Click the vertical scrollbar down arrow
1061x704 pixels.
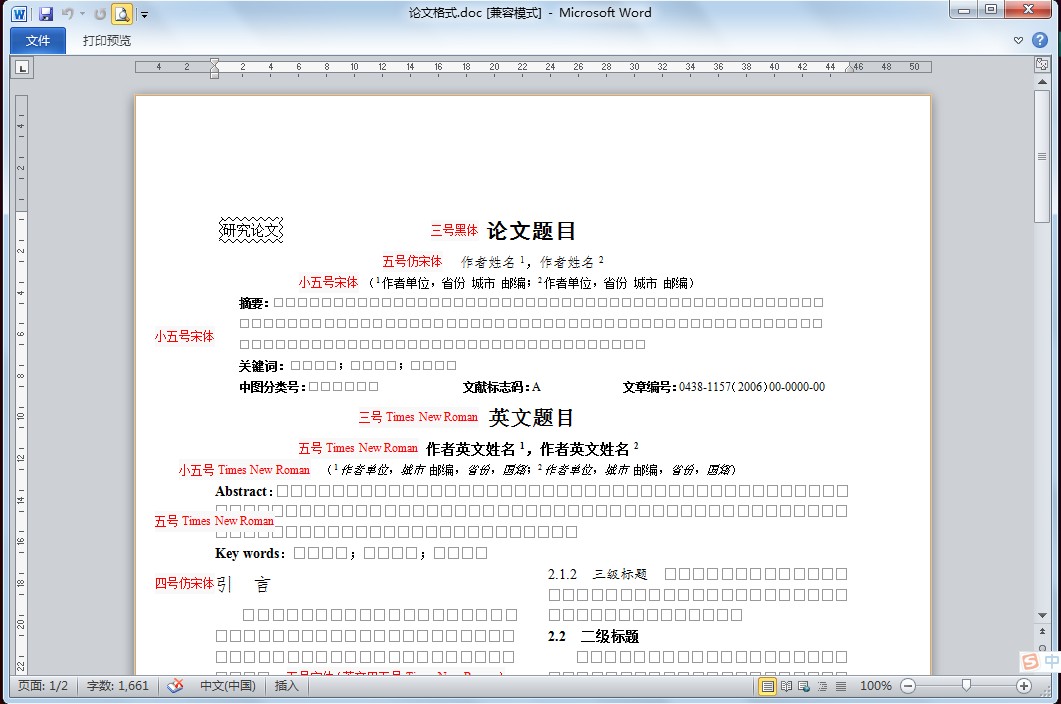pyautogui.click(x=1042, y=615)
